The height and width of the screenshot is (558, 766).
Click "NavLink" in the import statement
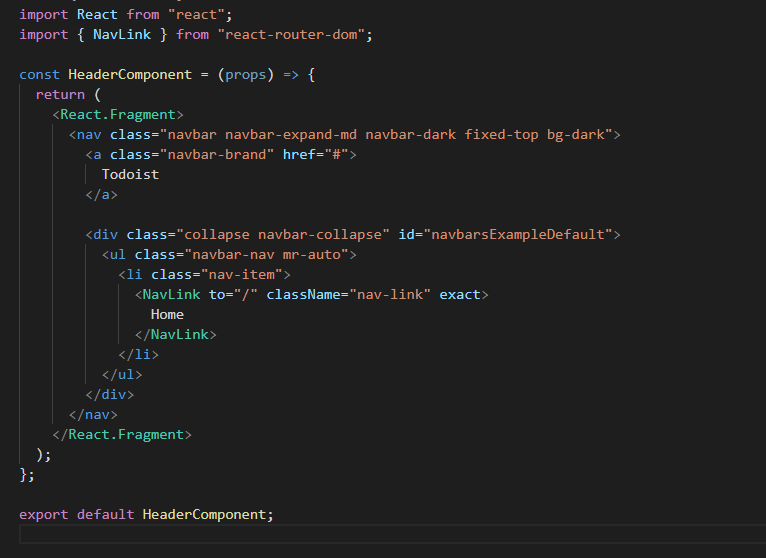(x=122, y=35)
